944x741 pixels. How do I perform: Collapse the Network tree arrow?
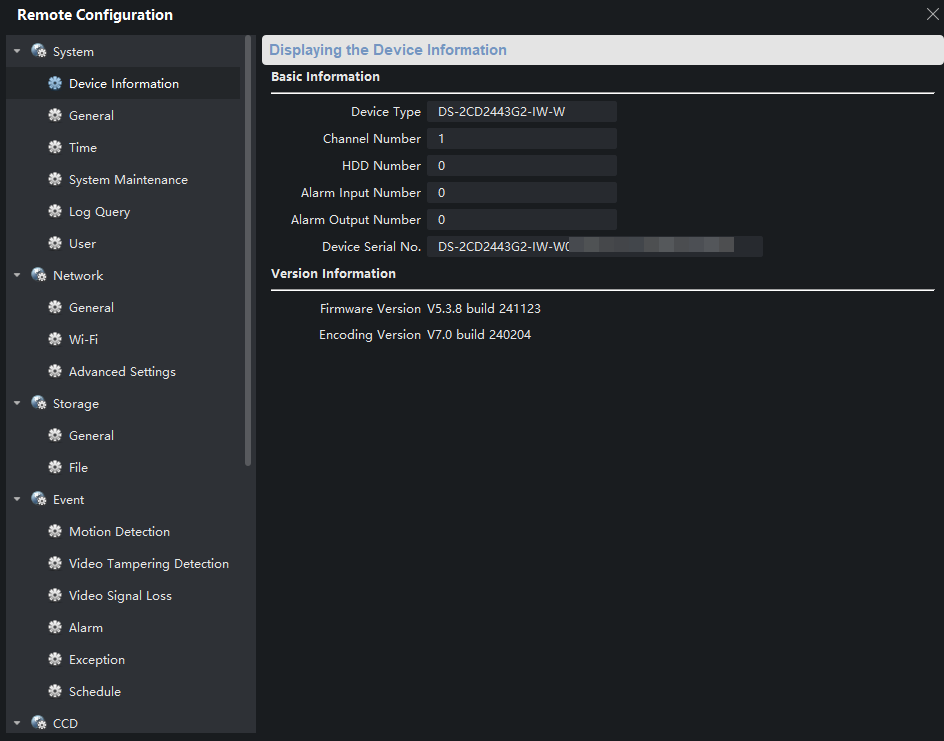tap(17, 276)
